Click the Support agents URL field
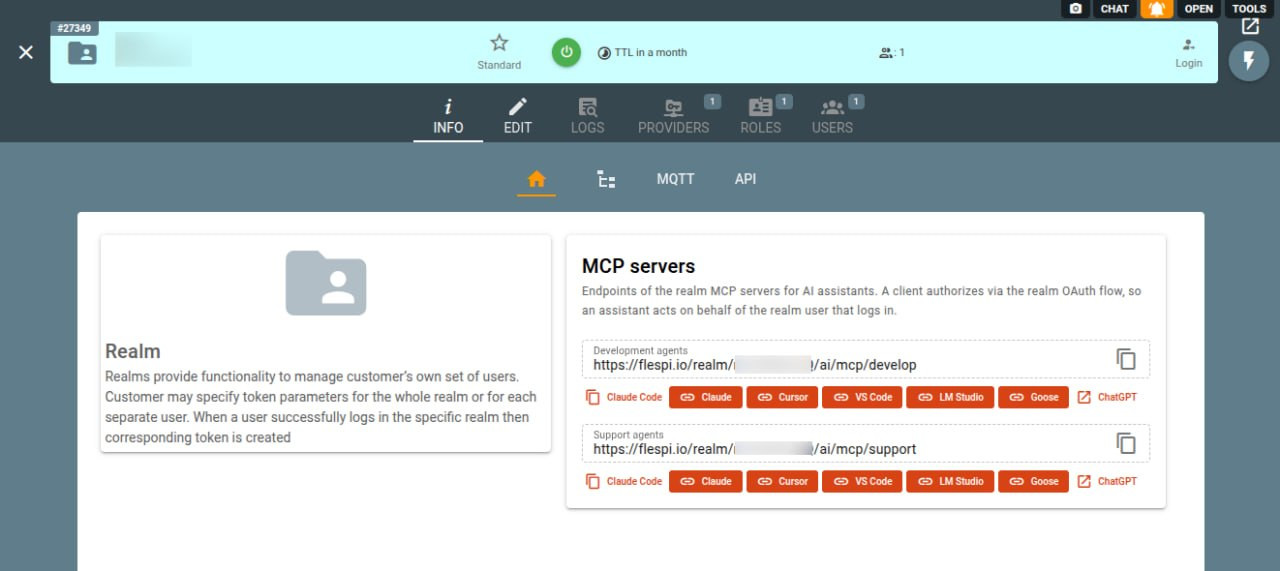1280x571 pixels. [866, 443]
